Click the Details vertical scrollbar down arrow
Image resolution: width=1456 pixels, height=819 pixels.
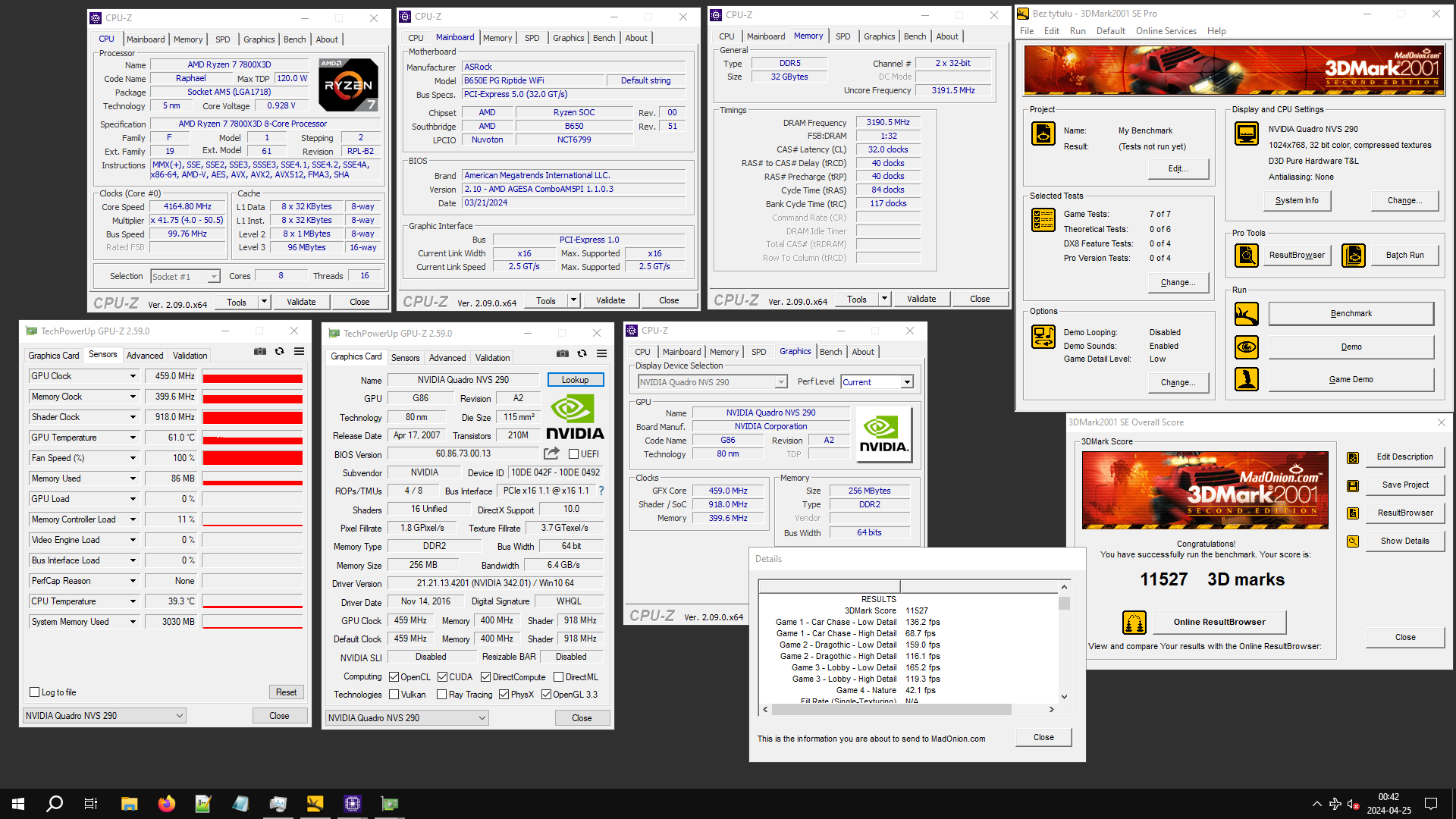[1065, 697]
